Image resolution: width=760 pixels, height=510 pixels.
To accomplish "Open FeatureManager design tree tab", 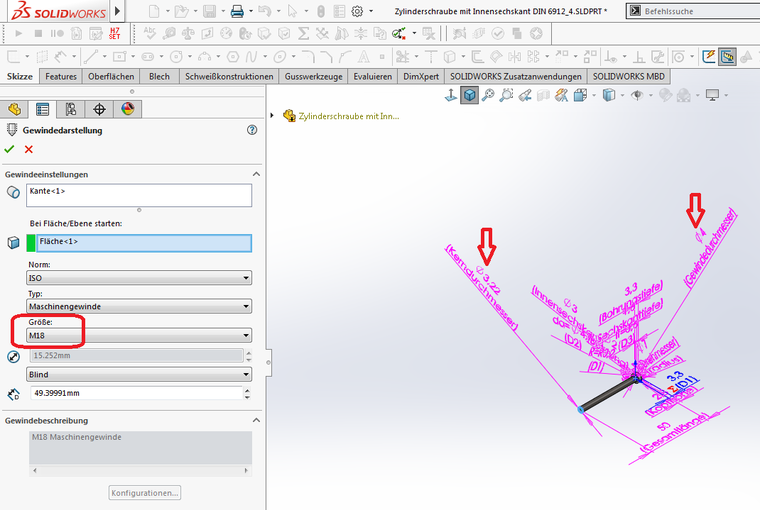I will coord(14,109).
